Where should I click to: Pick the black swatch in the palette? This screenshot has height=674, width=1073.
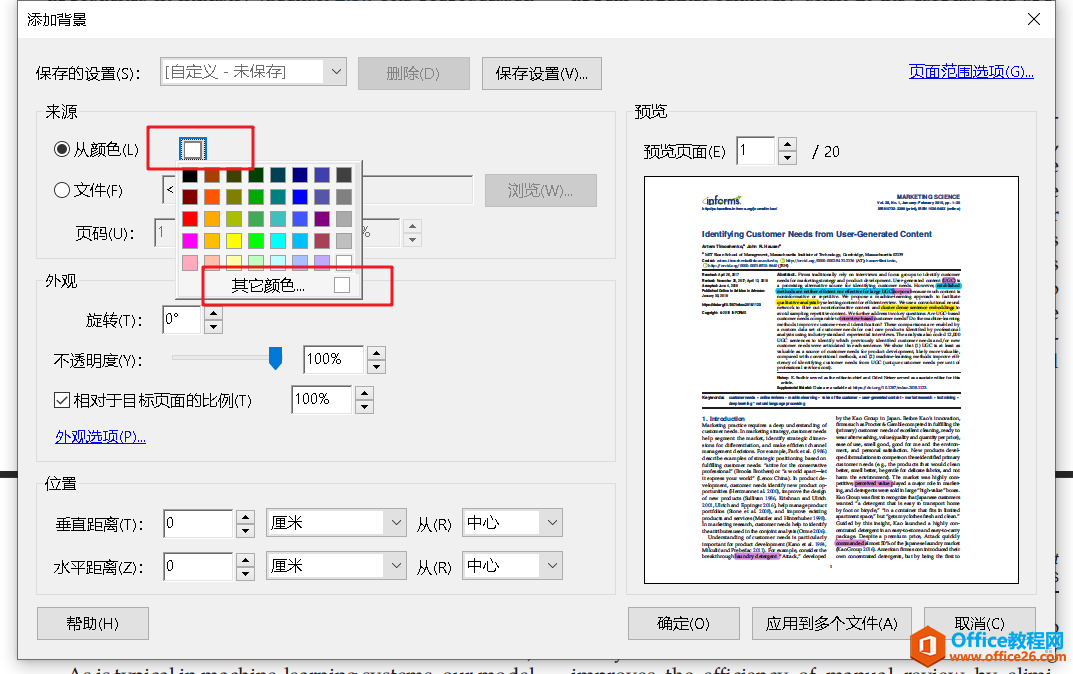pos(190,175)
